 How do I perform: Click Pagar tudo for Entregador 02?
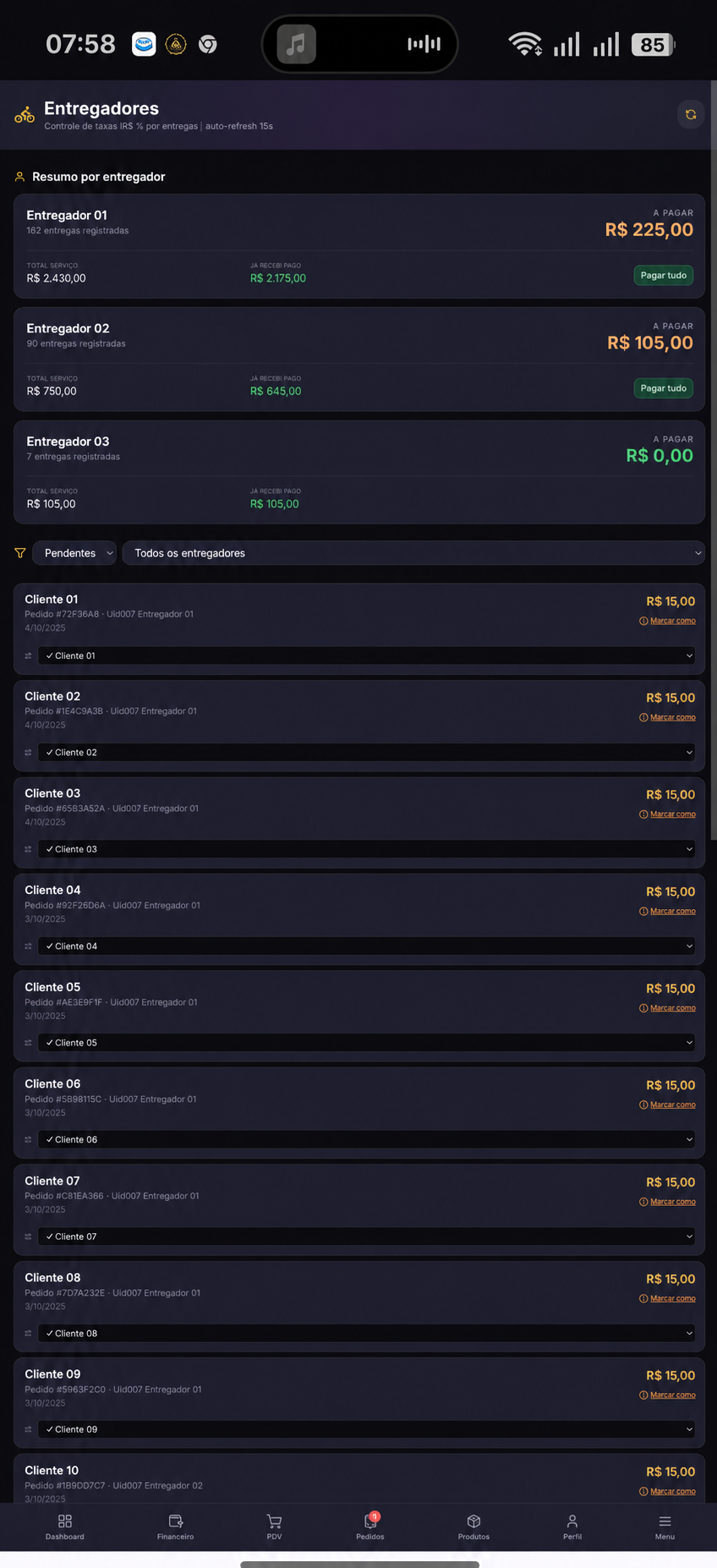coord(664,388)
